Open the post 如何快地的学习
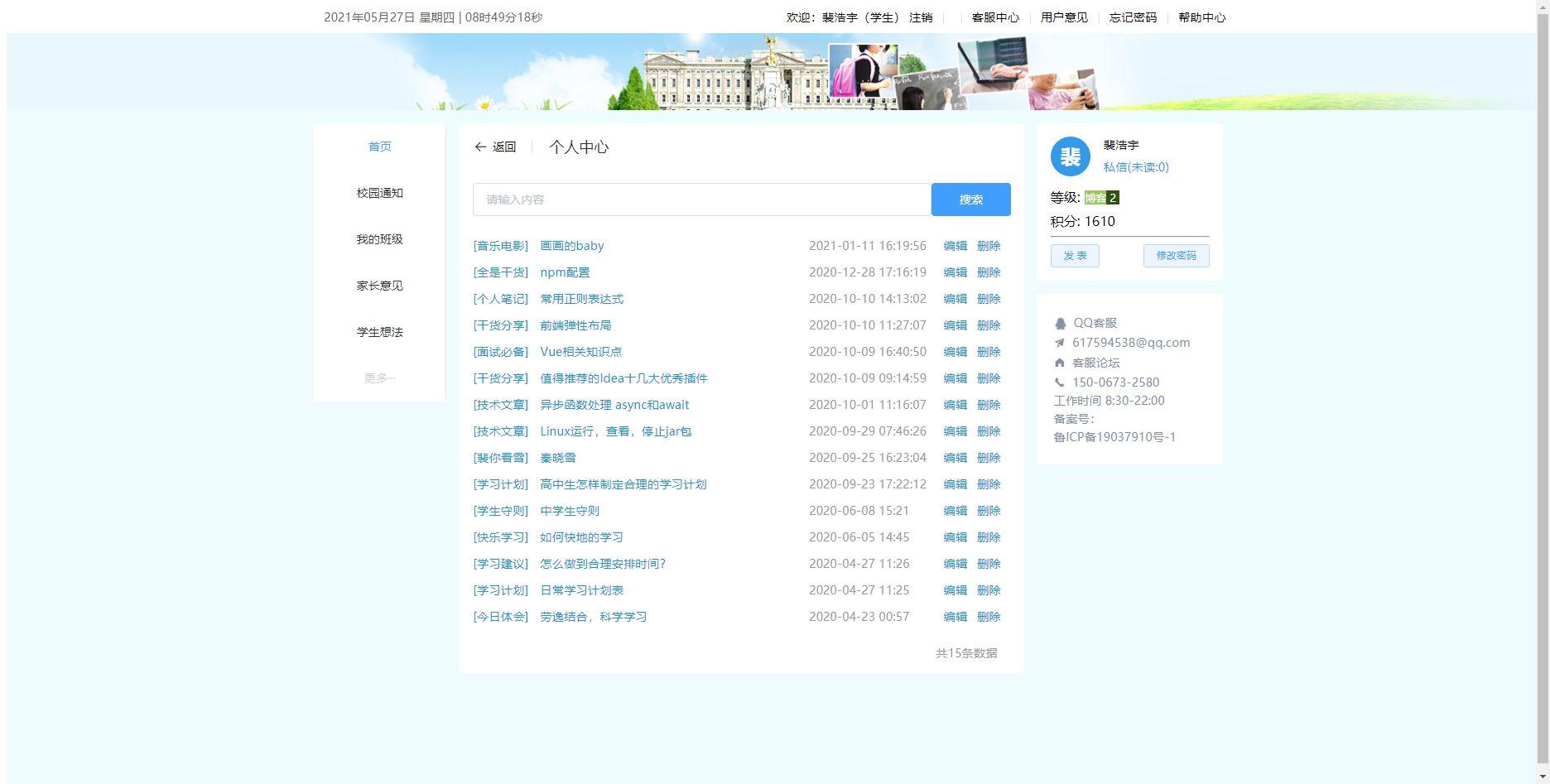 coord(582,537)
